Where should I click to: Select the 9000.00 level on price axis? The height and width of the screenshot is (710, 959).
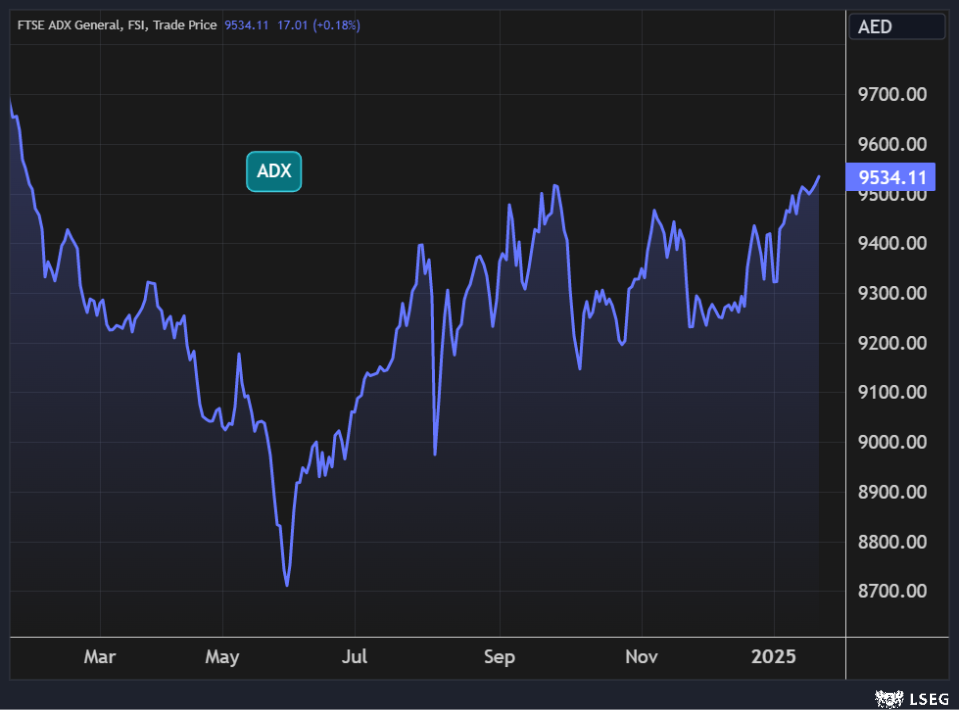pyautogui.click(x=893, y=442)
